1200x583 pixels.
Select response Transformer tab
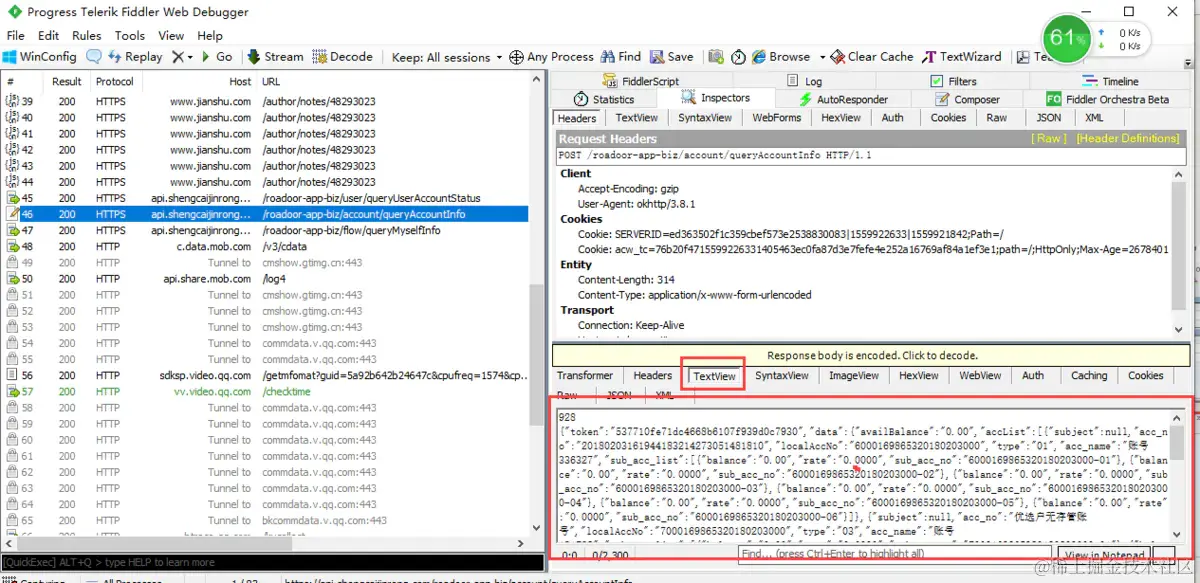585,376
